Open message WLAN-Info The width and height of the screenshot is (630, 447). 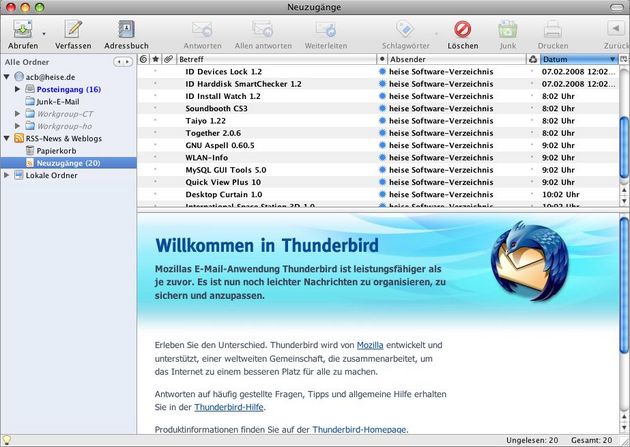pos(207,157)
